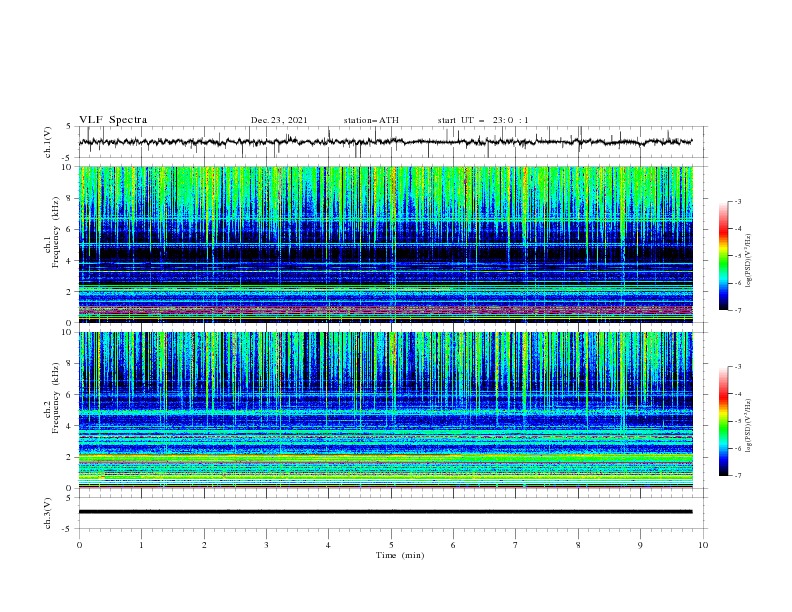
Task: Click time axis tick label "4"
Action: tap(328, 545)
